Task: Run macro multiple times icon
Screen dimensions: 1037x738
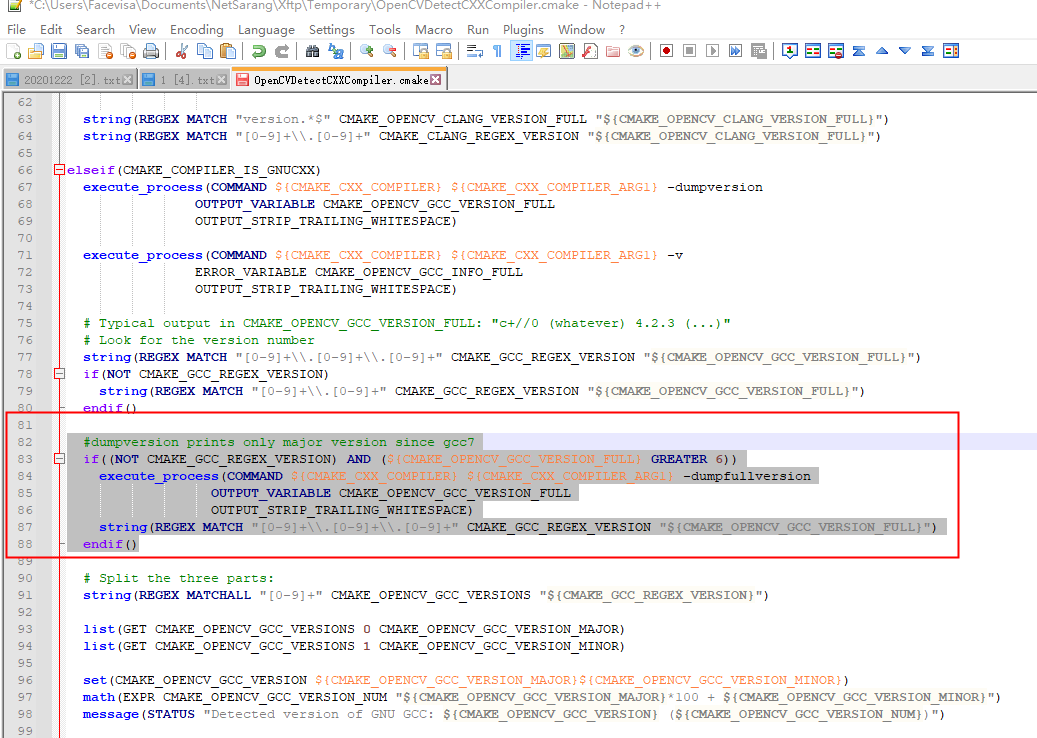Action: pos(735,51)
